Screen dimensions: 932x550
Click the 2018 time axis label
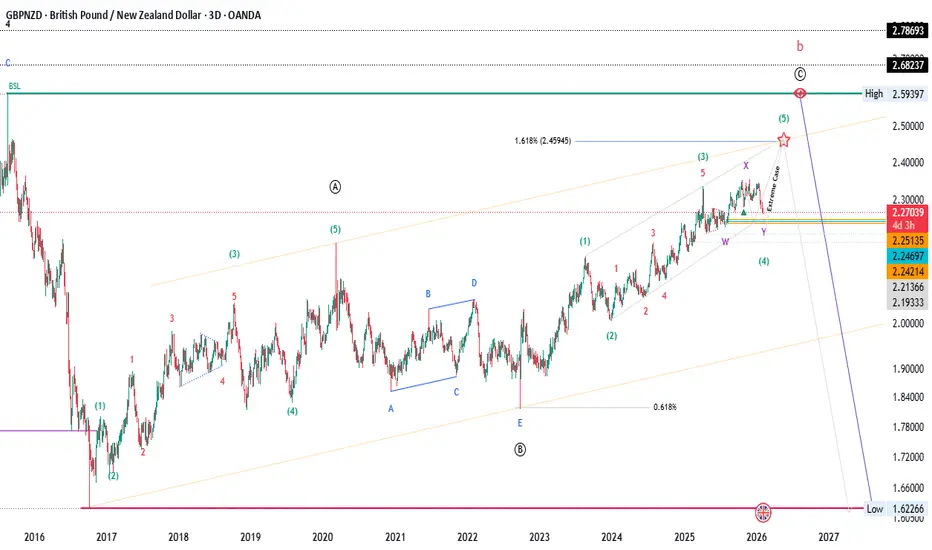pos(178,537)
